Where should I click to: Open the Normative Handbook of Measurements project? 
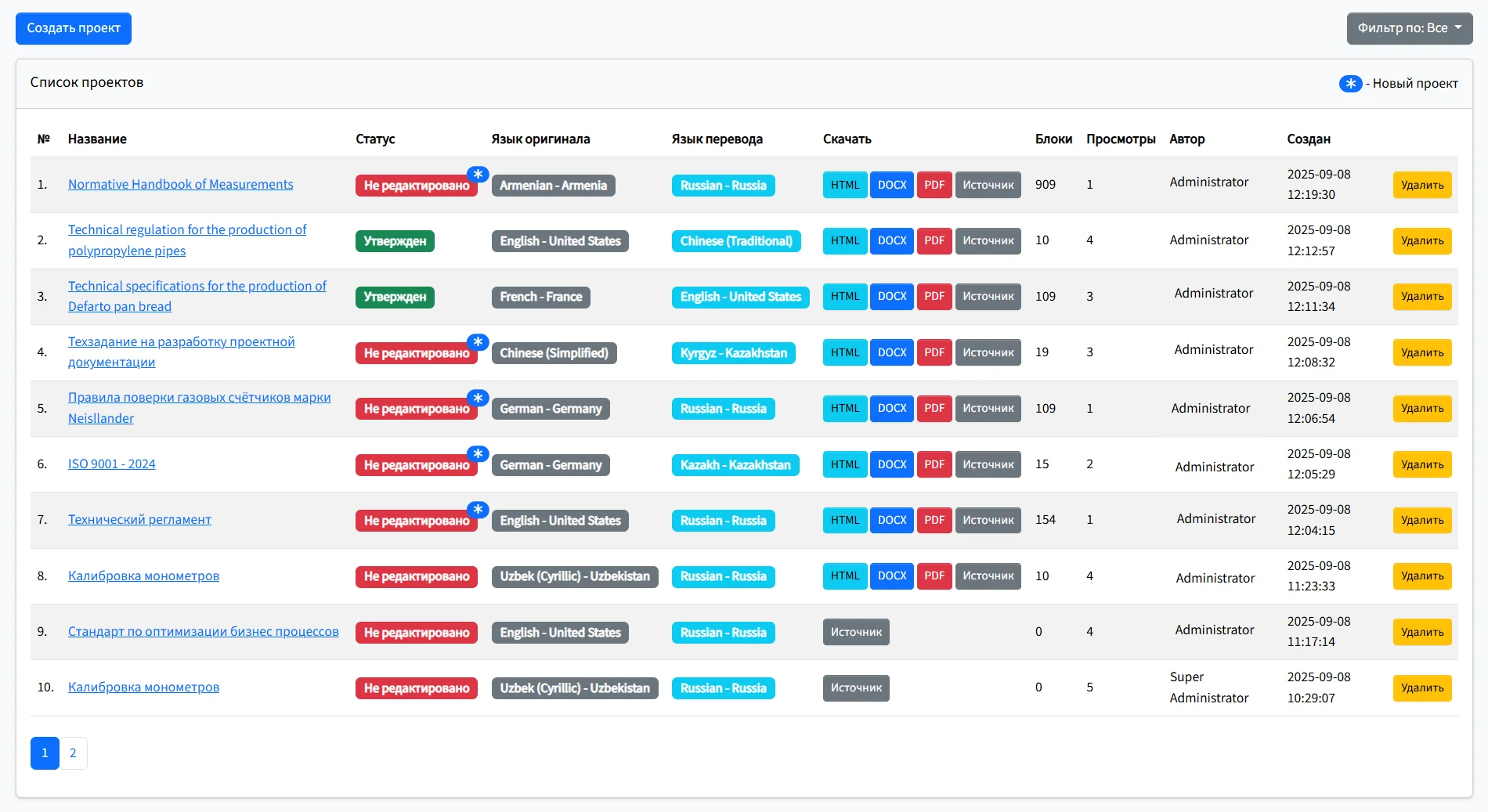pyautogui.click(x=180, y=185)
